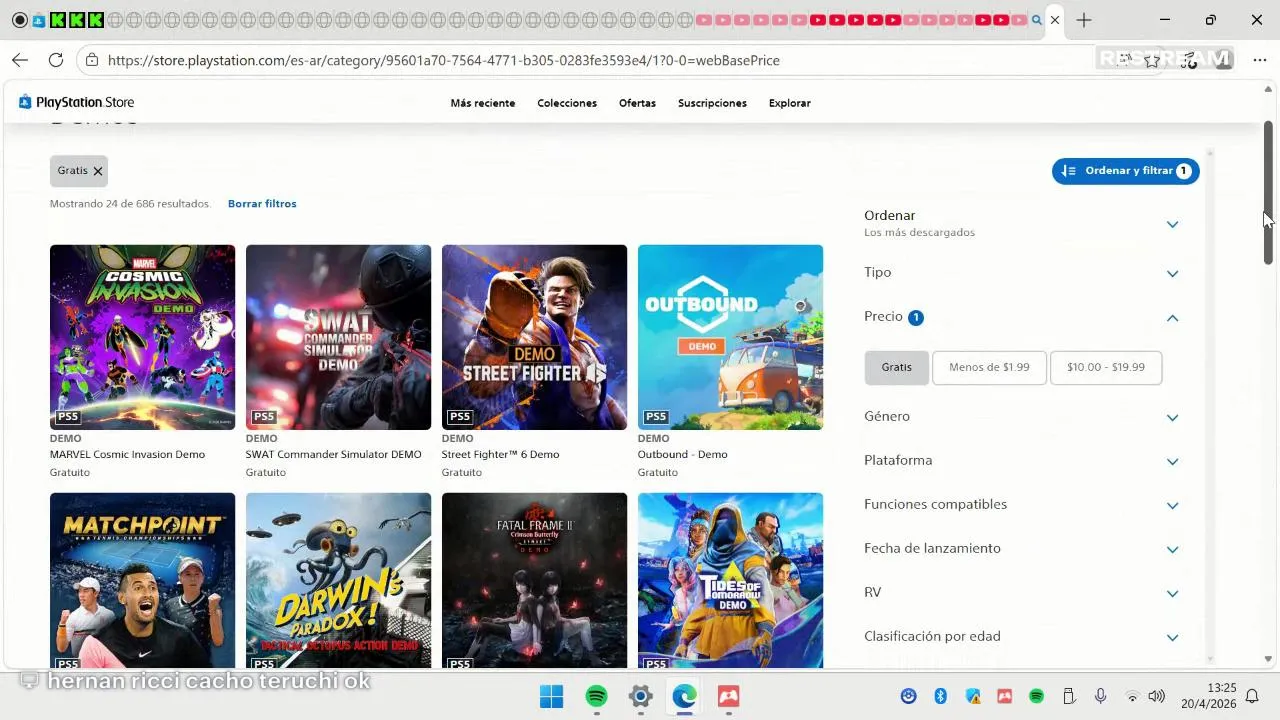Click the PlayStation Store logo
Image resolution: width=1280 pixels, height=720 pixels.
pos(76,102)
